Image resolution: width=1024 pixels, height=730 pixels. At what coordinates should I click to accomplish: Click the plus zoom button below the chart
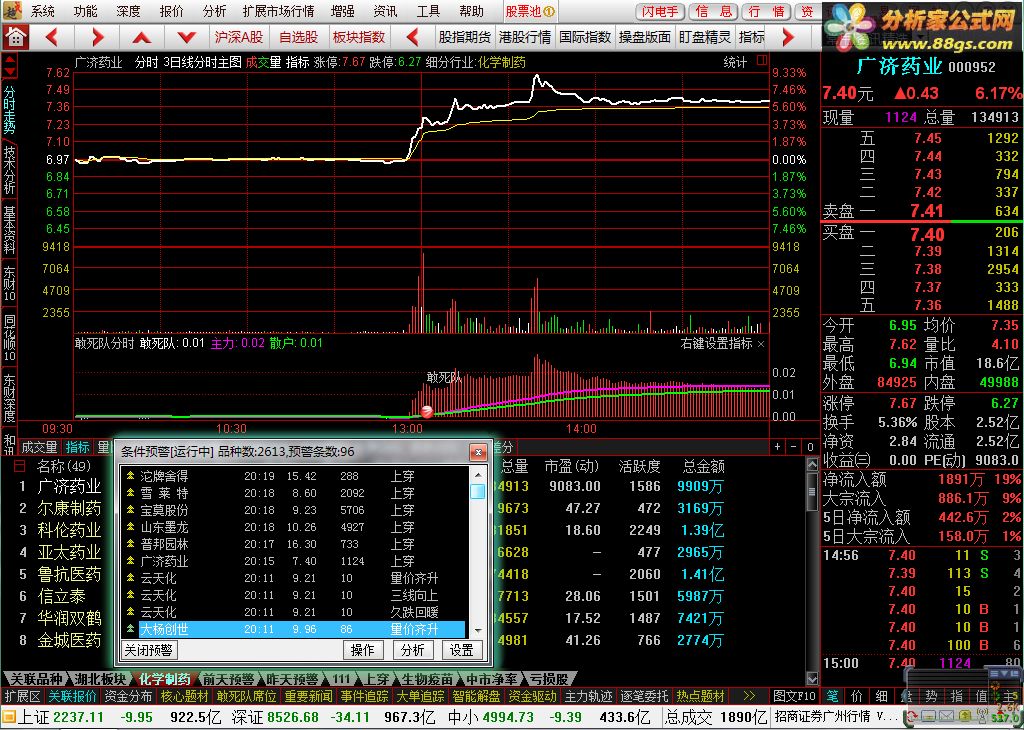click(x=777, y=447)
